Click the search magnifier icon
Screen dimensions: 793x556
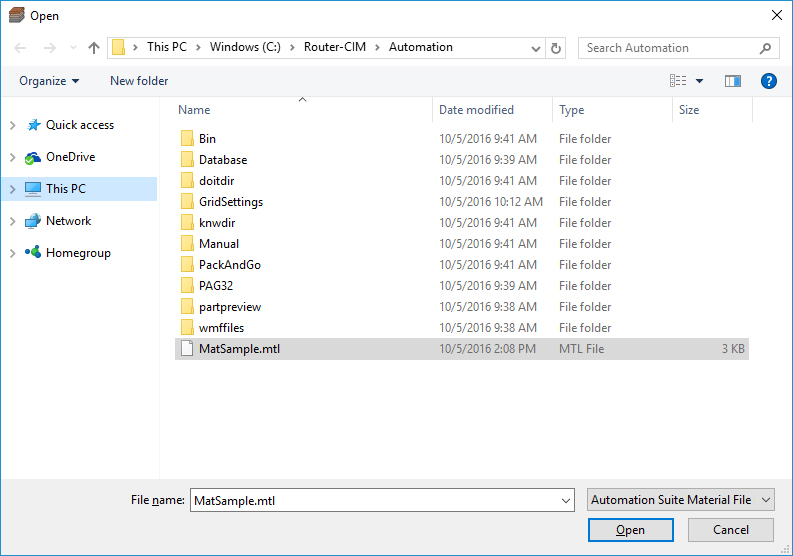pos(765,48)
